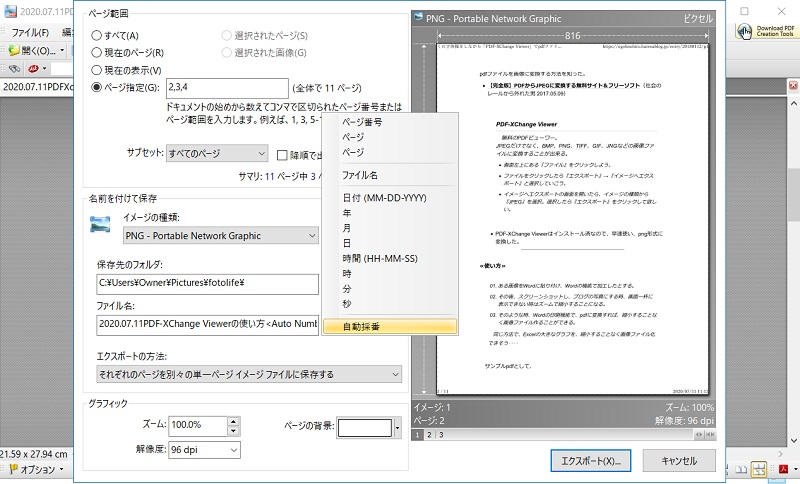Click the horizontal scroll right arrow

click(780, 454)
